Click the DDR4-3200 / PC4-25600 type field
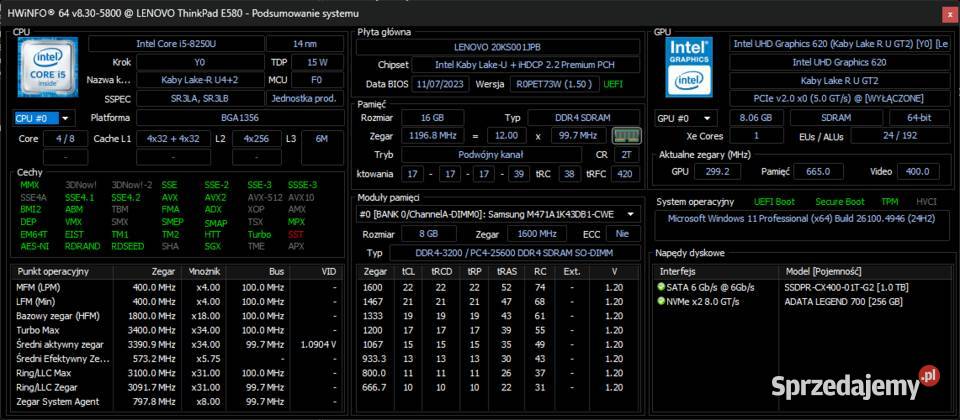 click(515, 253)
